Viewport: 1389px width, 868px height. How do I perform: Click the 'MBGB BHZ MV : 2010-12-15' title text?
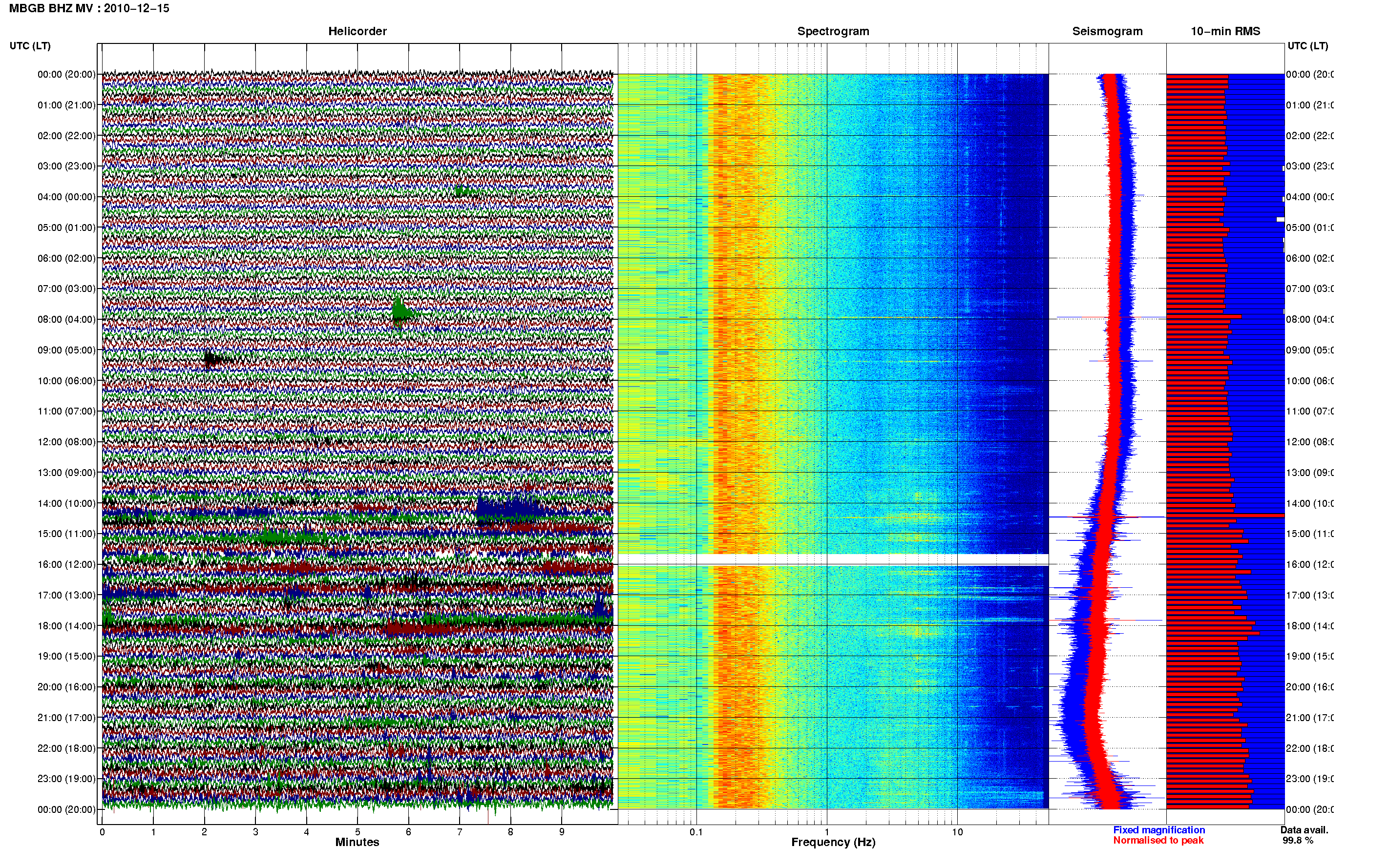89,9
